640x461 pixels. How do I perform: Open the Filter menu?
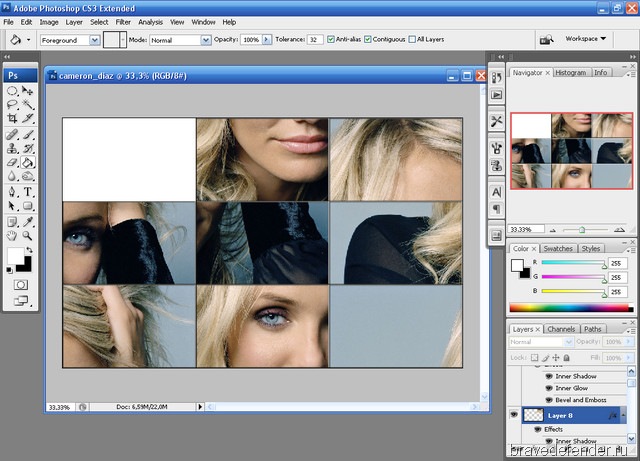click(x=123, y=22)
